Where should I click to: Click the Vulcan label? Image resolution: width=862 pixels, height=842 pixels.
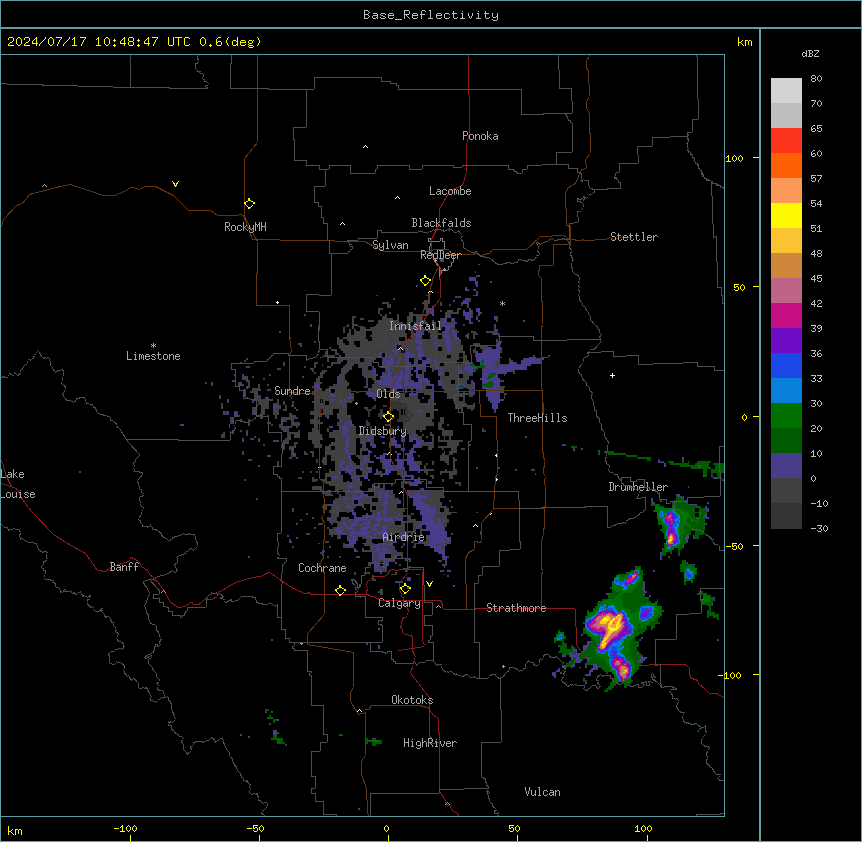[542, 792]
